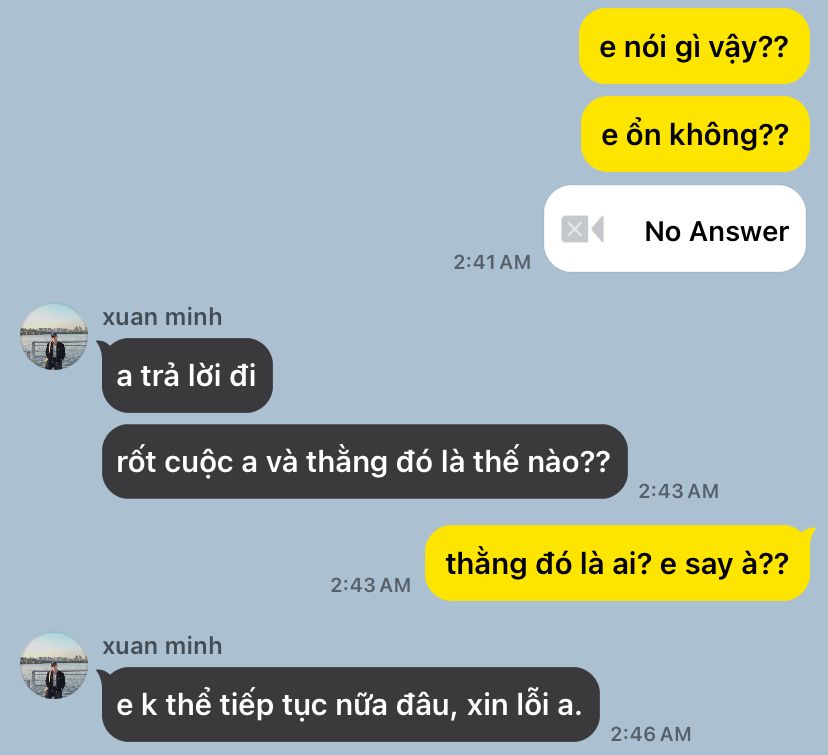The height and width of the screenshot is (755, 828).
Task: Tap the 'rốt cuộc a và thằng đó' message
Action: (x=364, y=461)
